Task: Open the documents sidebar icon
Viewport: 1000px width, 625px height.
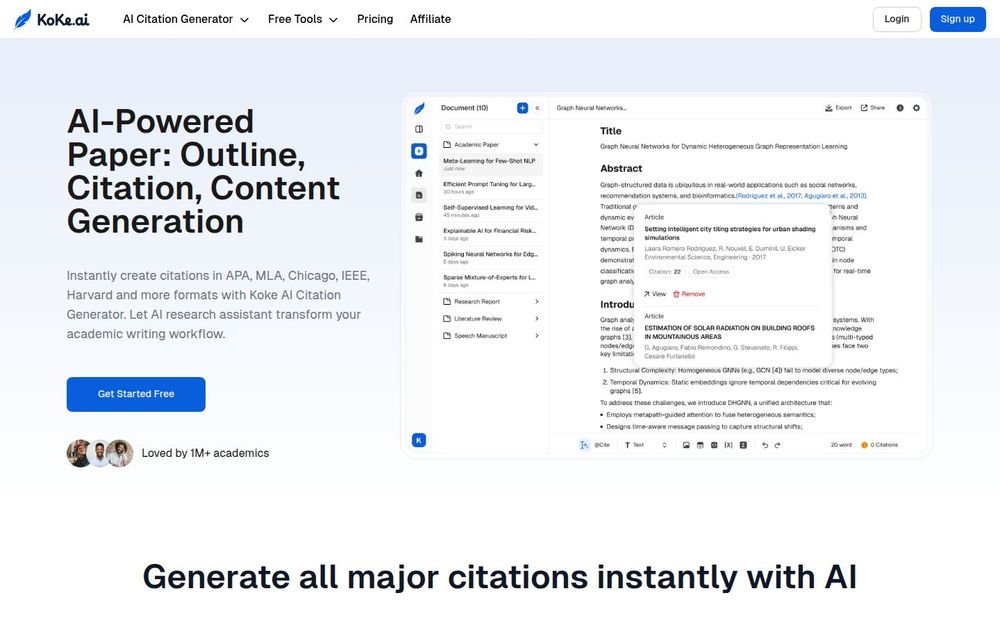Action: (419, 195)
